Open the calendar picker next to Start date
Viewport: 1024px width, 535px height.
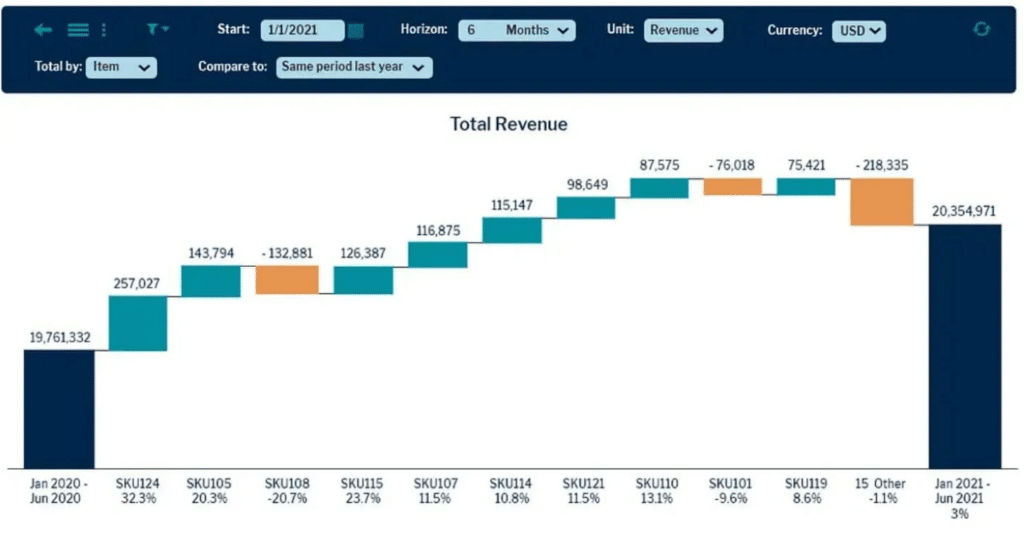tap(356, 31)
